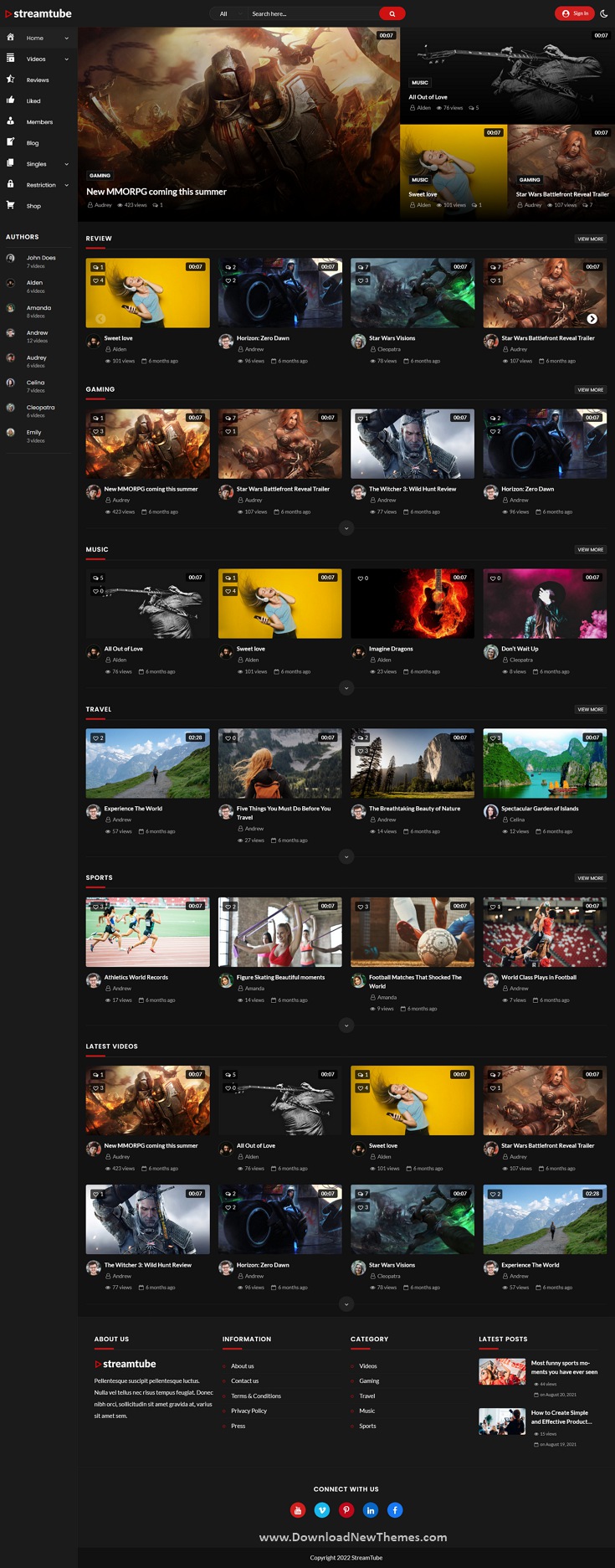Open Most funny sports moments post thumbnail

[x=502, y=1371]
